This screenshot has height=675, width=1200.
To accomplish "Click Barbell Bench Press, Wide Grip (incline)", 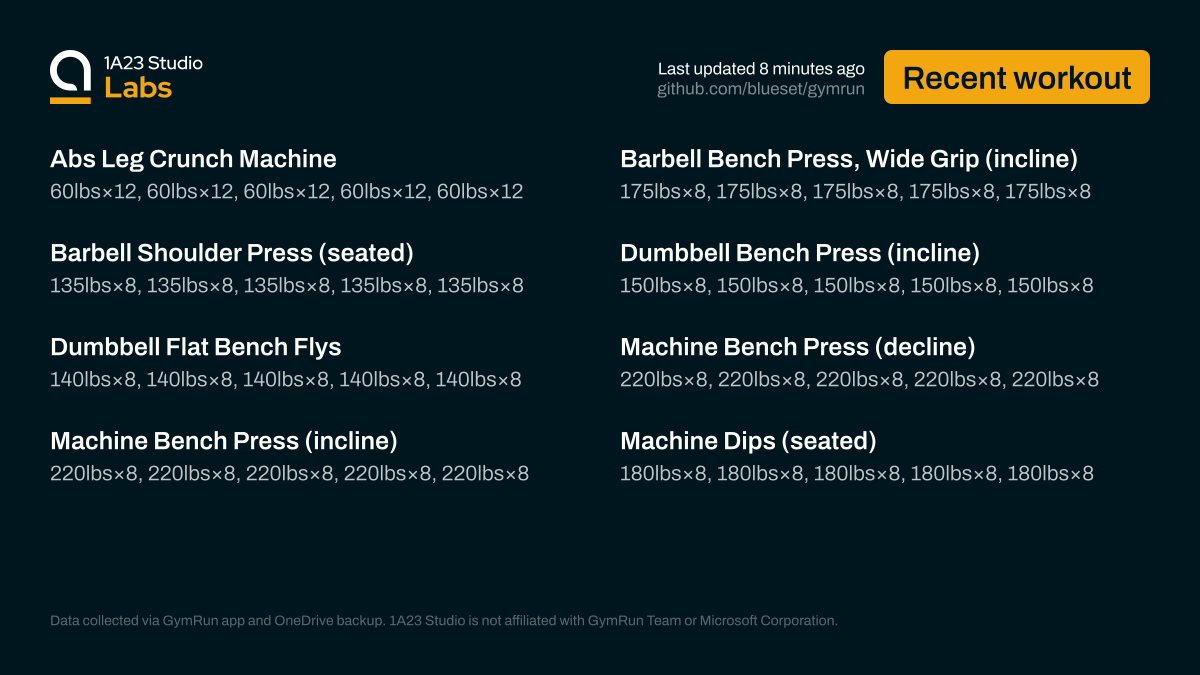I will [848, 159].
